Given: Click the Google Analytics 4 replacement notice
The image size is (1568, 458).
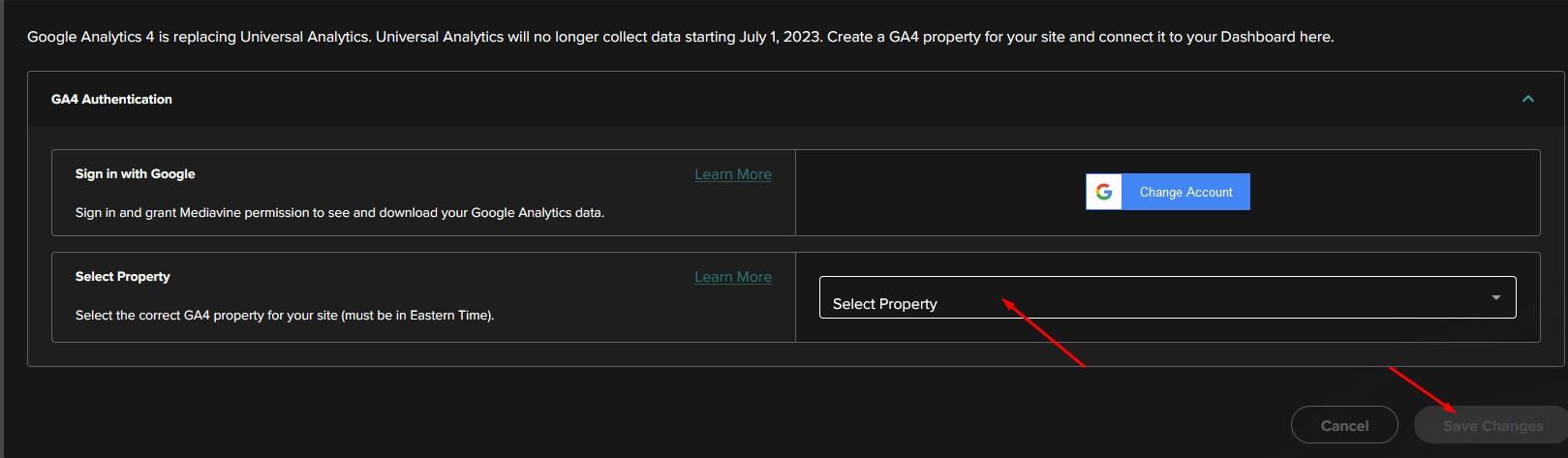Looking at the screenshot, I should coord(678,37).
